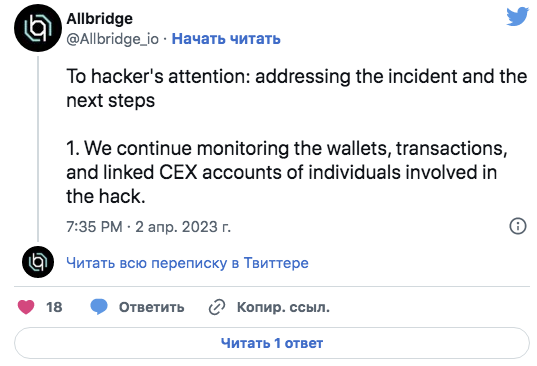Click the chain link copy icon
The height and width of the screenshot is (366, 537).
[217, 307]
